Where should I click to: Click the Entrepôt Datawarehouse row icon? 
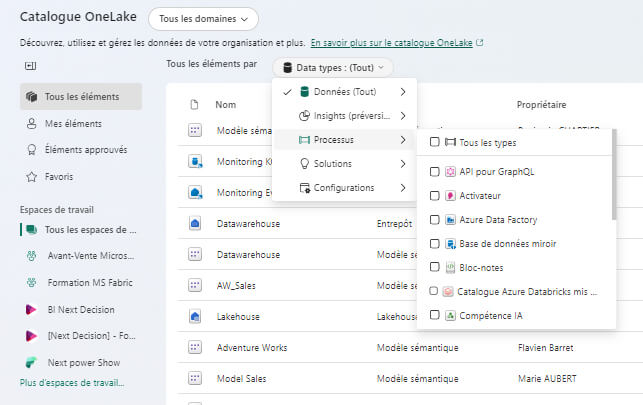(195, 223)
